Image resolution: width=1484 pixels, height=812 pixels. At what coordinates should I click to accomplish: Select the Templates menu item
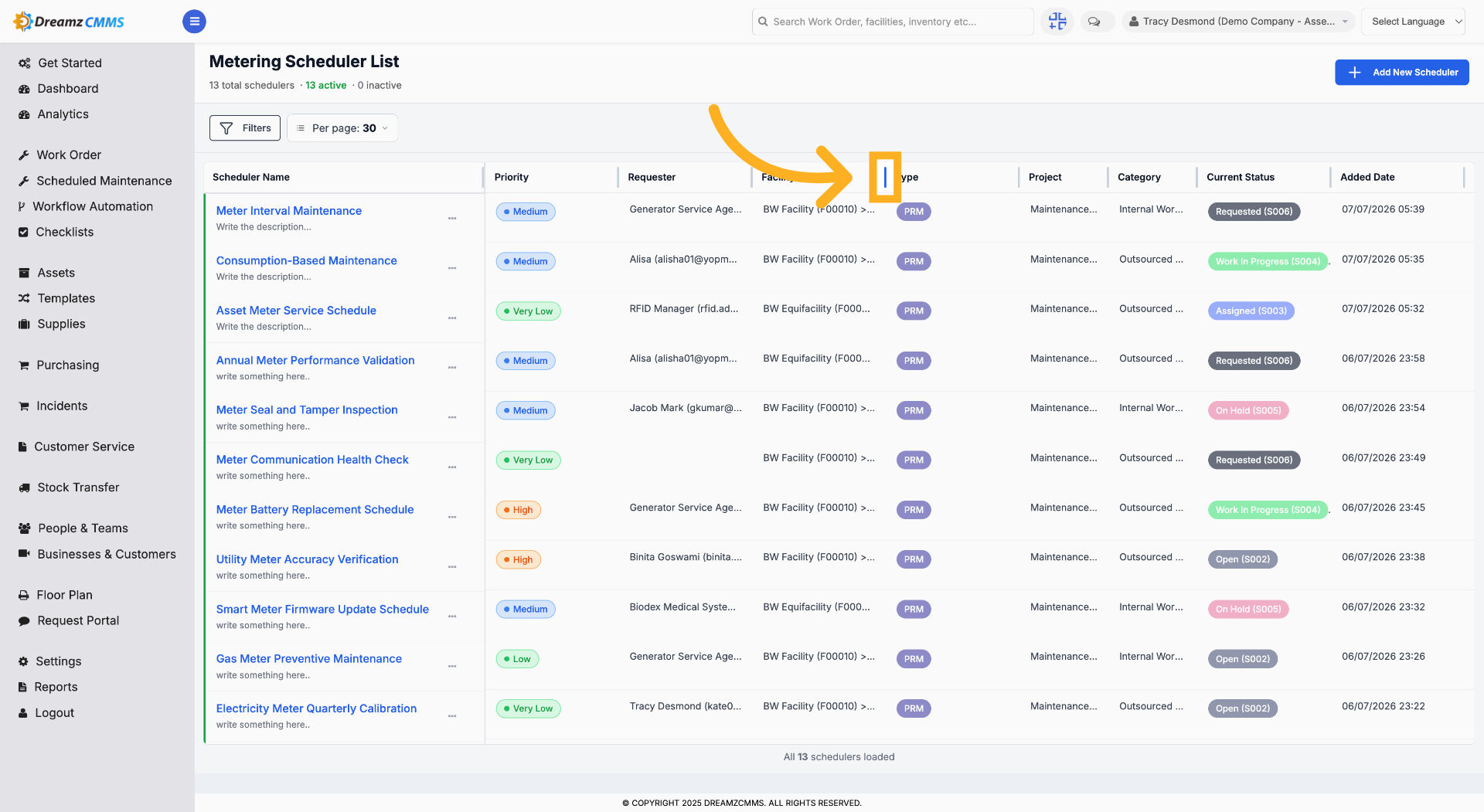point(66,298)
